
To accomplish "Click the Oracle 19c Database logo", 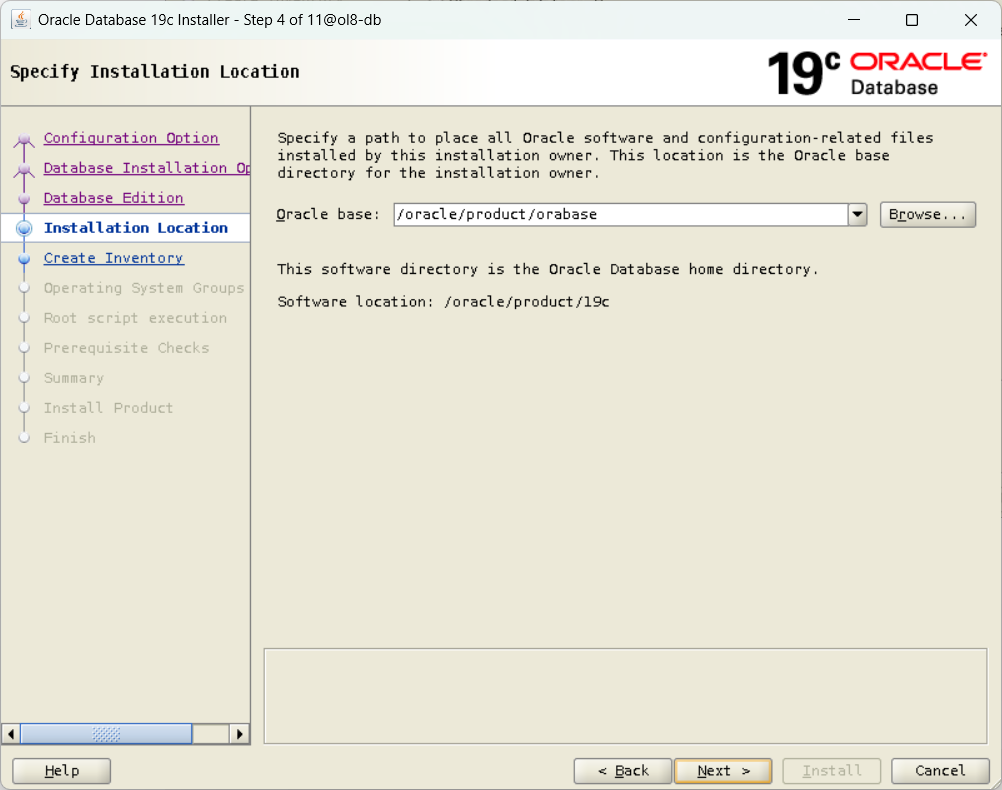I will coord(877,74).
